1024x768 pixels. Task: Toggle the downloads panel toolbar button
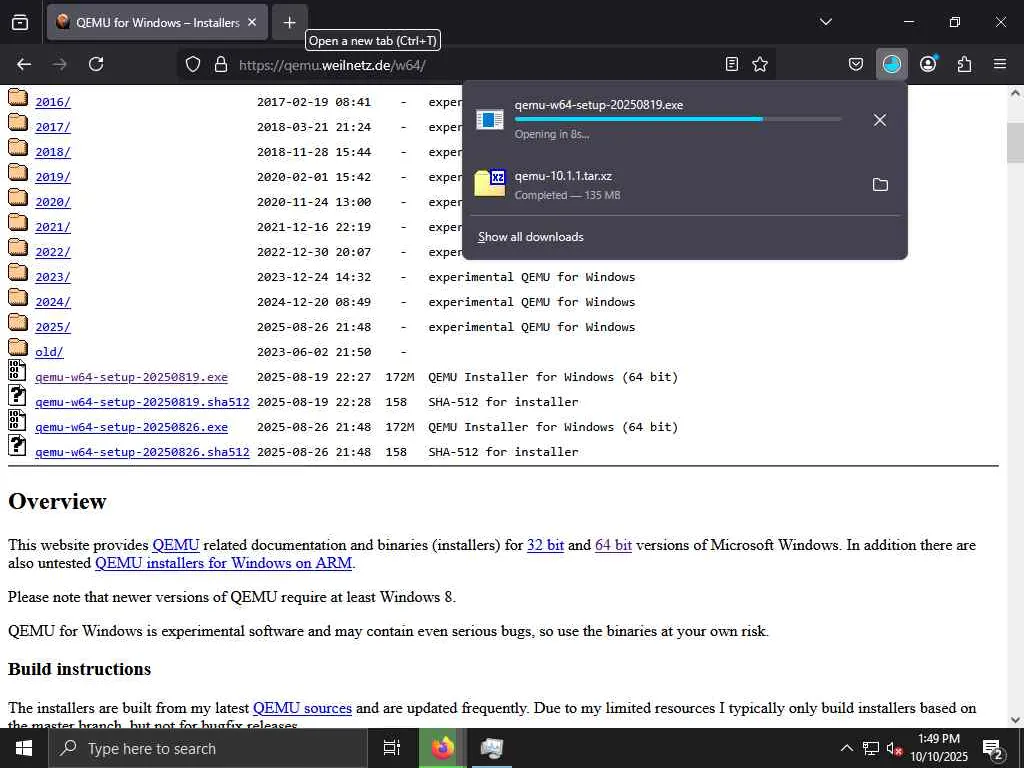pos(891,64)
